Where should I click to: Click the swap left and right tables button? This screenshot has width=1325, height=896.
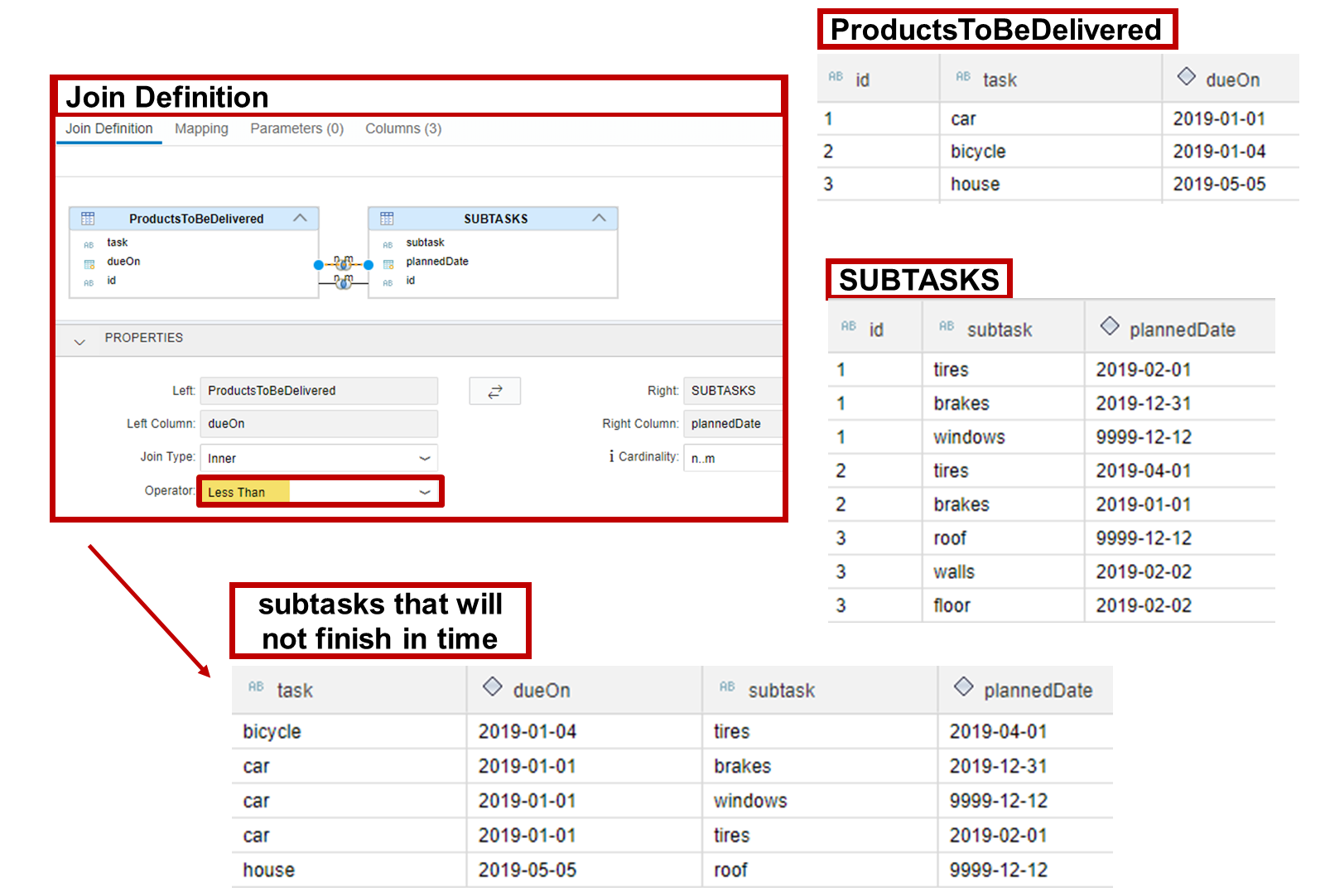494,391
